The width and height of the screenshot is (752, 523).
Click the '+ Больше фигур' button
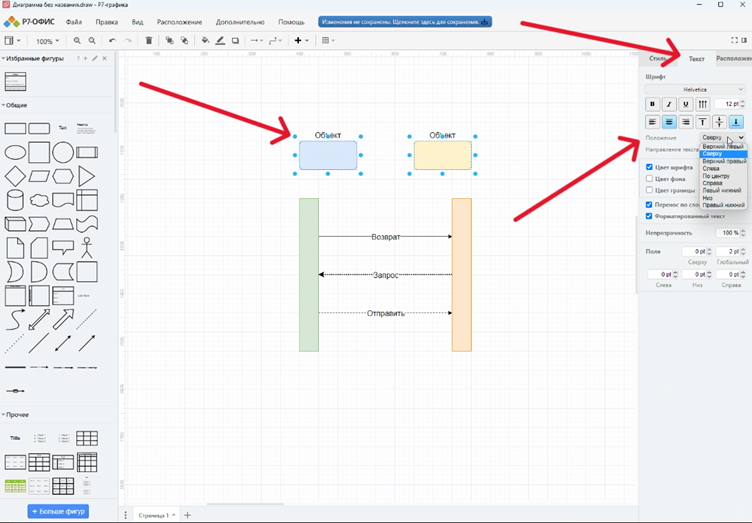pos(57,511)
